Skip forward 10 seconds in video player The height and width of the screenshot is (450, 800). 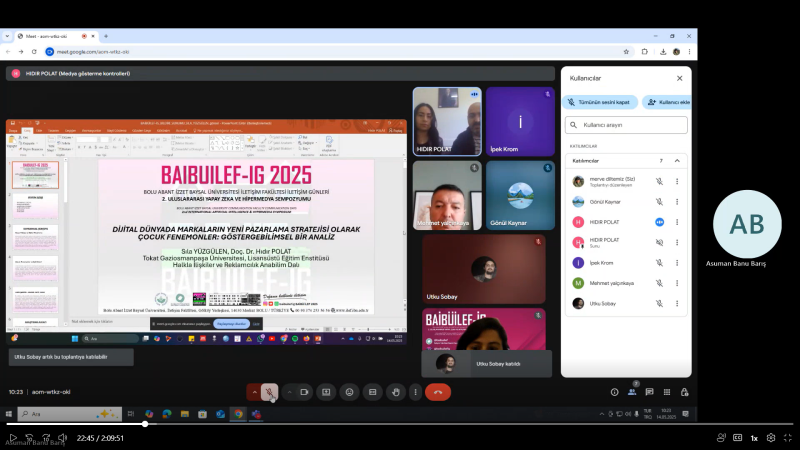tap(46, 438)
